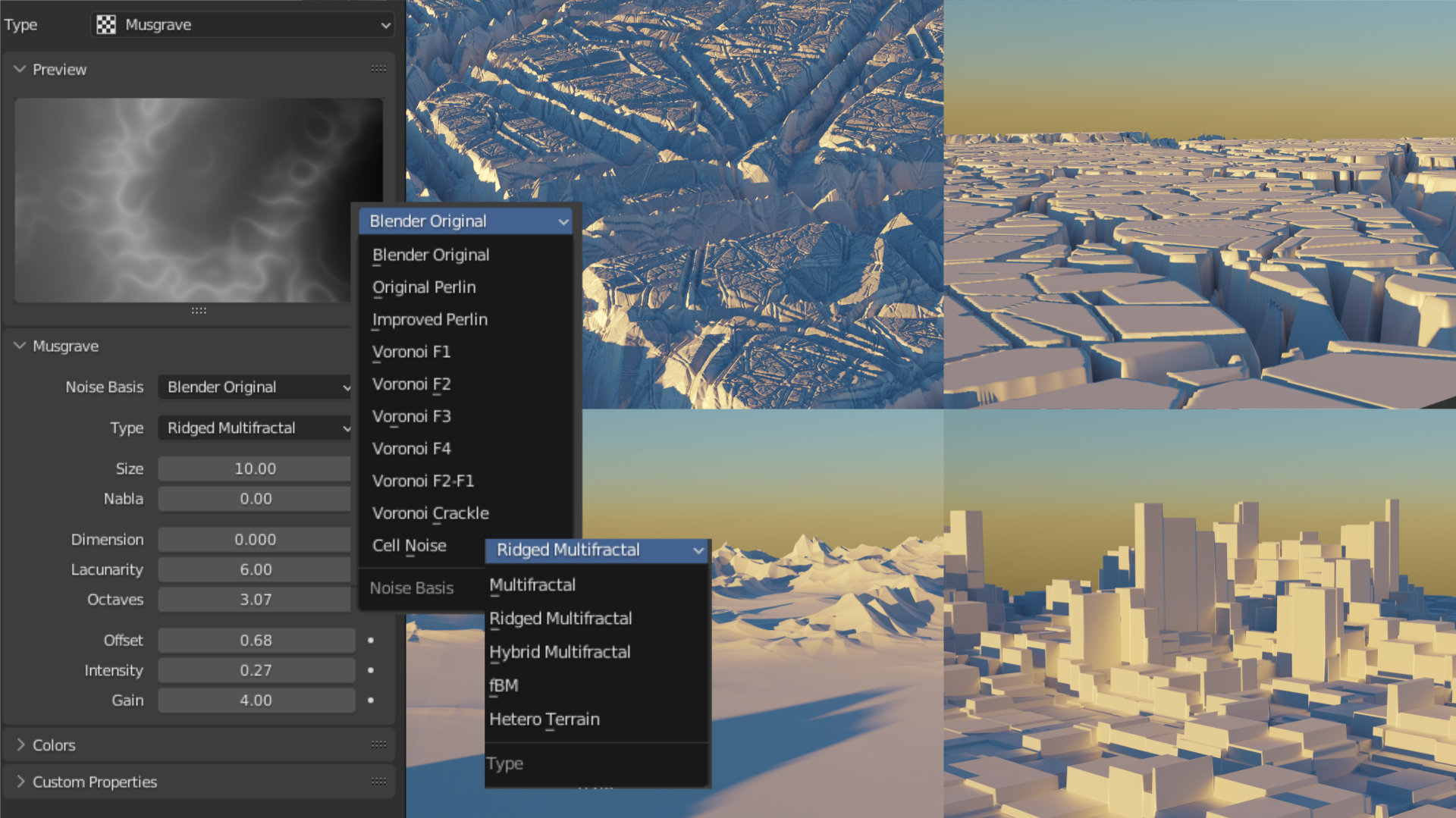Click the Gain field showing 4.00
Screen dimensions: 1456x818
tap(256, 700)
